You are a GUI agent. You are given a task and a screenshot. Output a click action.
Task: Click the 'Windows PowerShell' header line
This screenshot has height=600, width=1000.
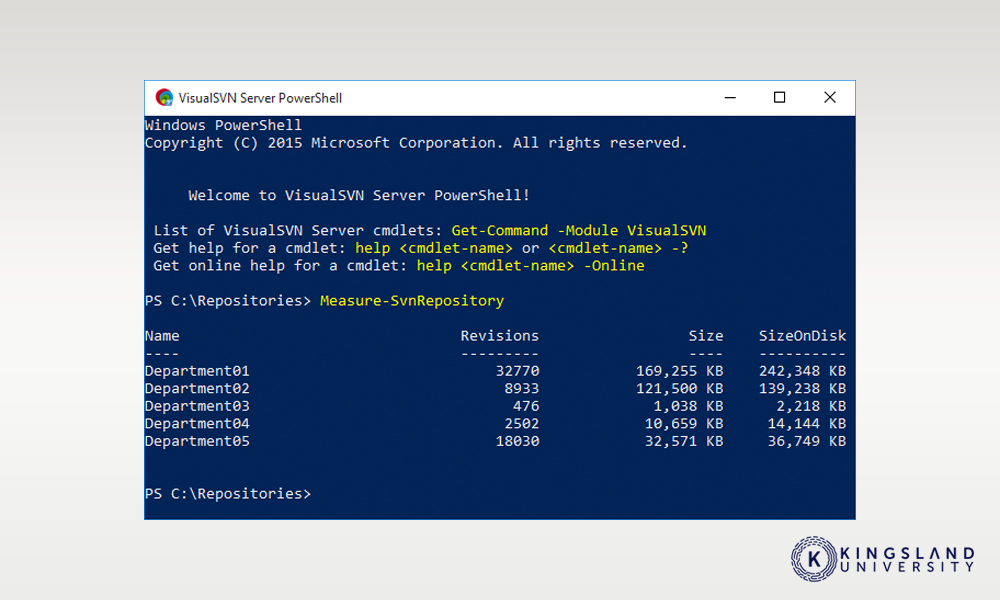pyautogui.click(x=223, y=125)
